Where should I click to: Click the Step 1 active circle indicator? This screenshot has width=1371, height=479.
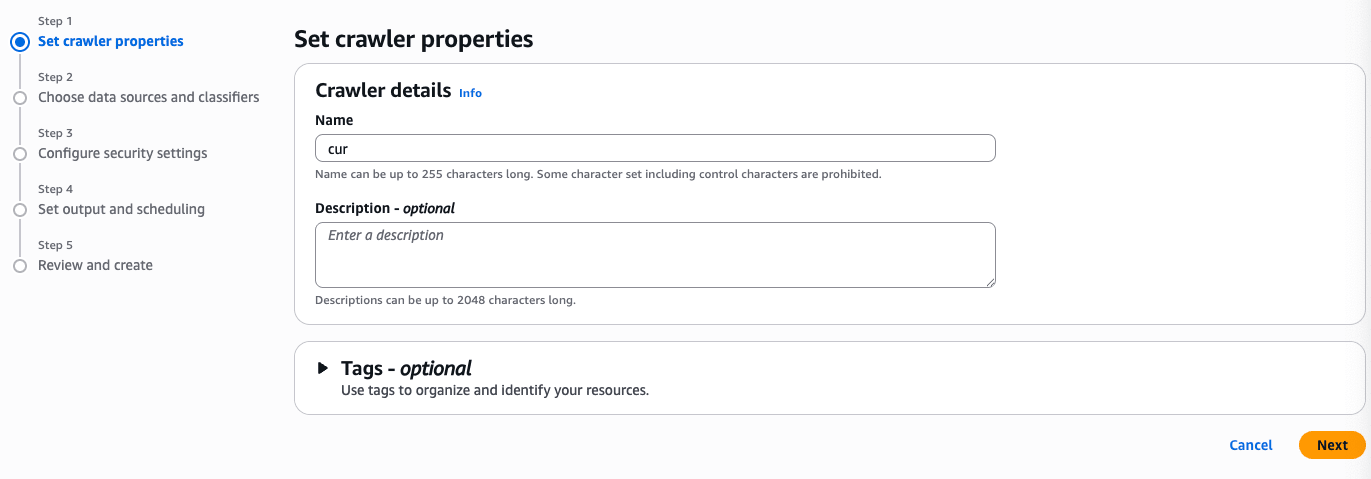tap(19, 42)
